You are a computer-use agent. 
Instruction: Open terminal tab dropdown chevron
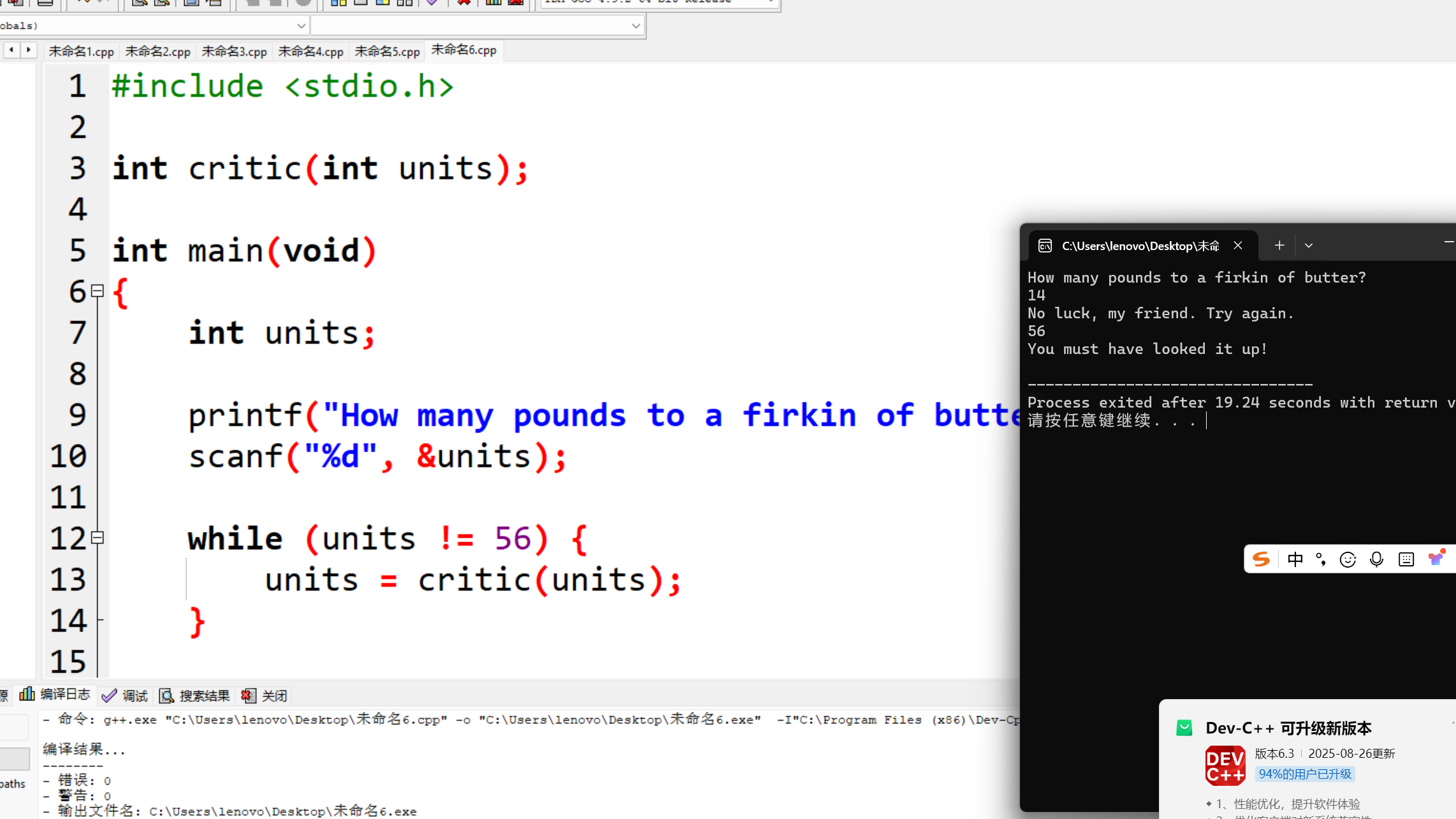tap(1308, 246)
